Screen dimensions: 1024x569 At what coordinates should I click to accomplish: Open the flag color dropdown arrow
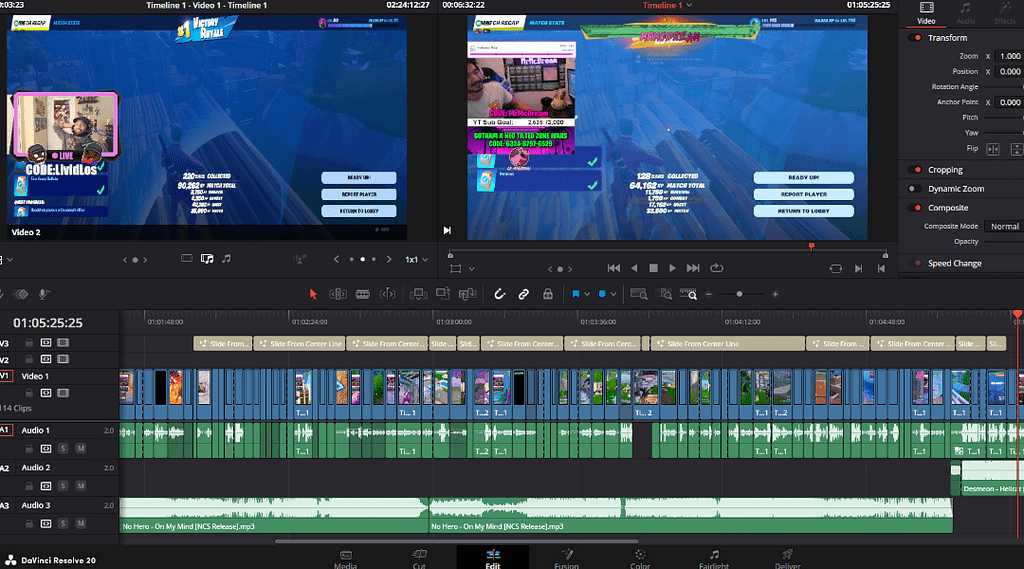pos(589,294)
